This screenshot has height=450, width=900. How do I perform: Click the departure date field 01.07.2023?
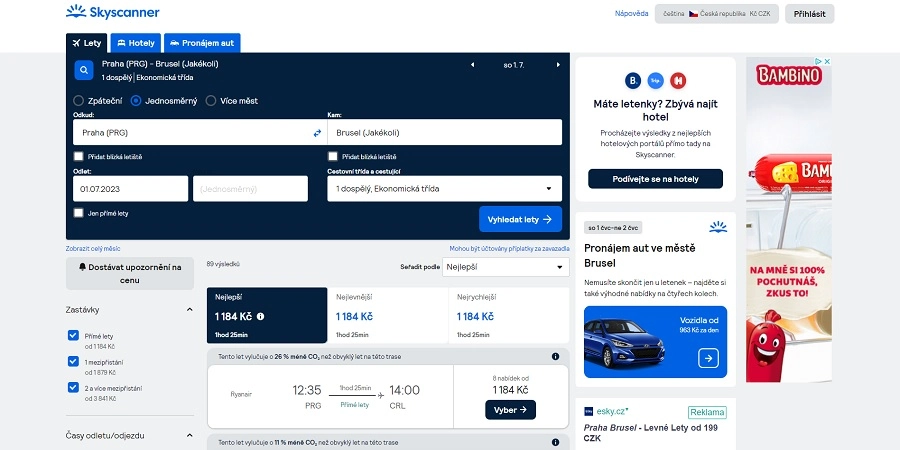point(130,189)
